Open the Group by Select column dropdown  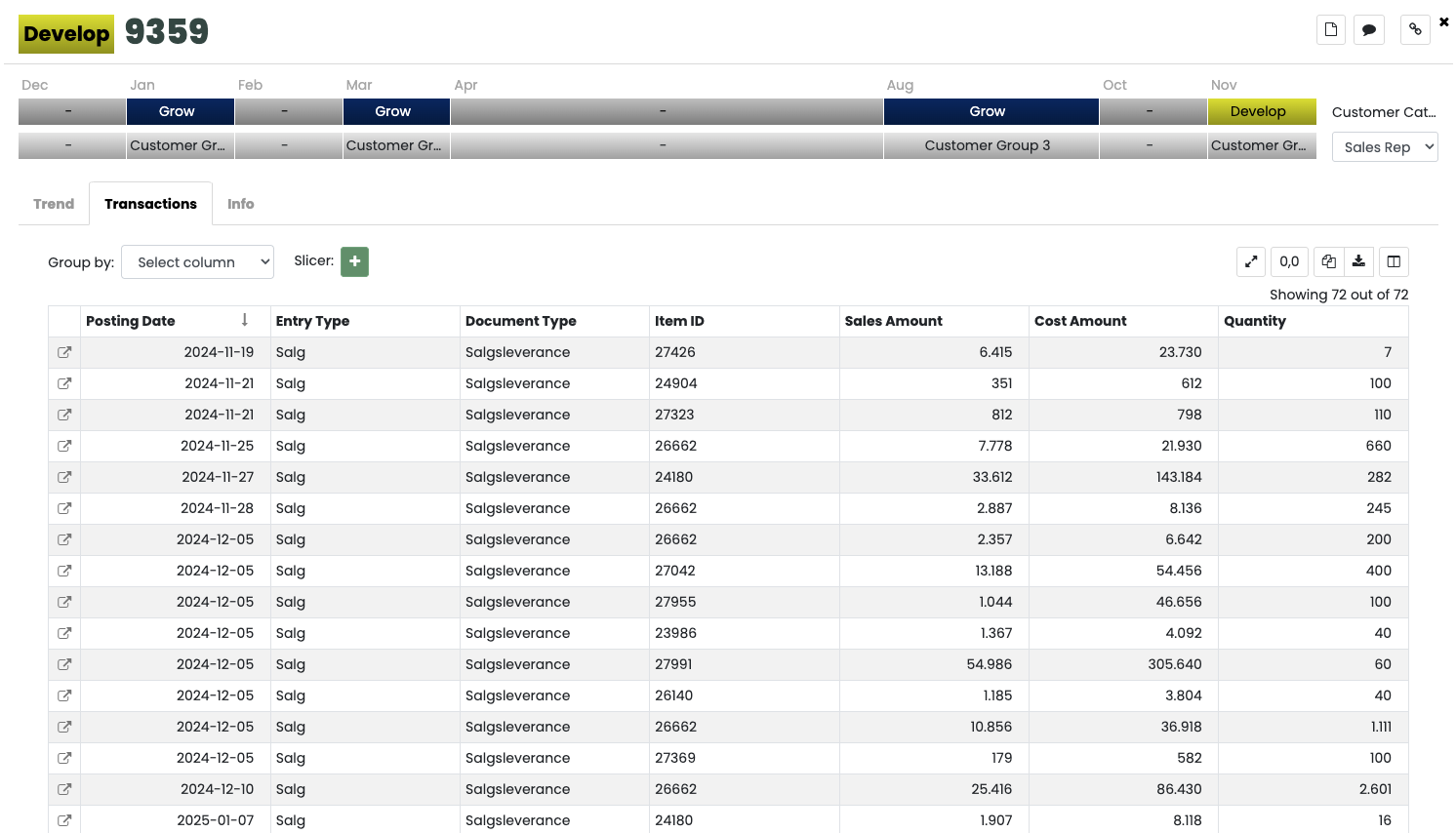click(197, 262)
